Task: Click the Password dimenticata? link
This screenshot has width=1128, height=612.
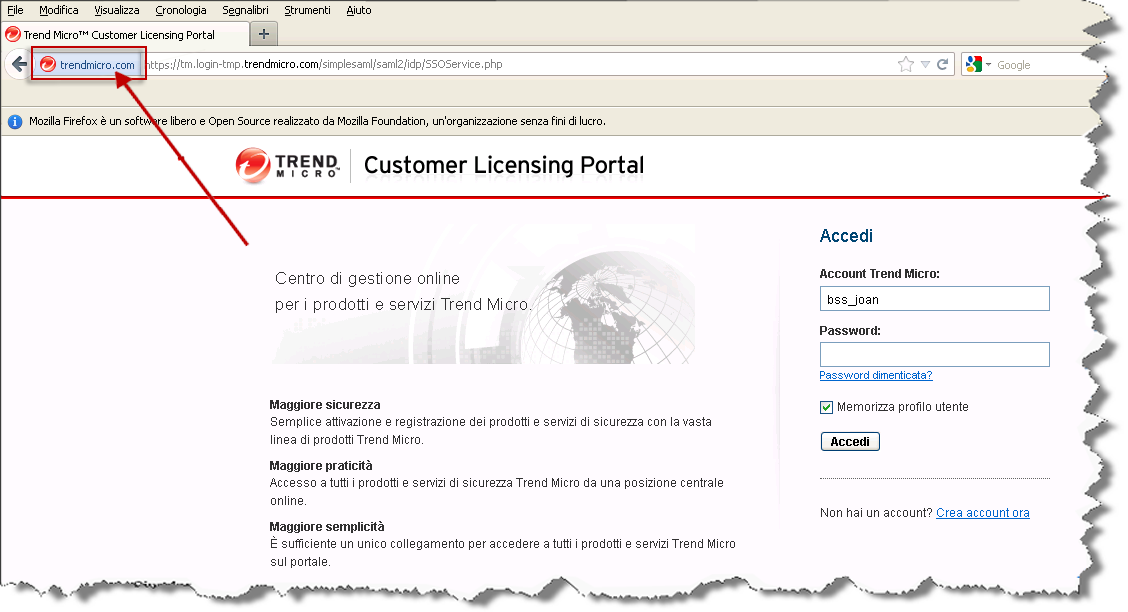Action: click(875, 376)
